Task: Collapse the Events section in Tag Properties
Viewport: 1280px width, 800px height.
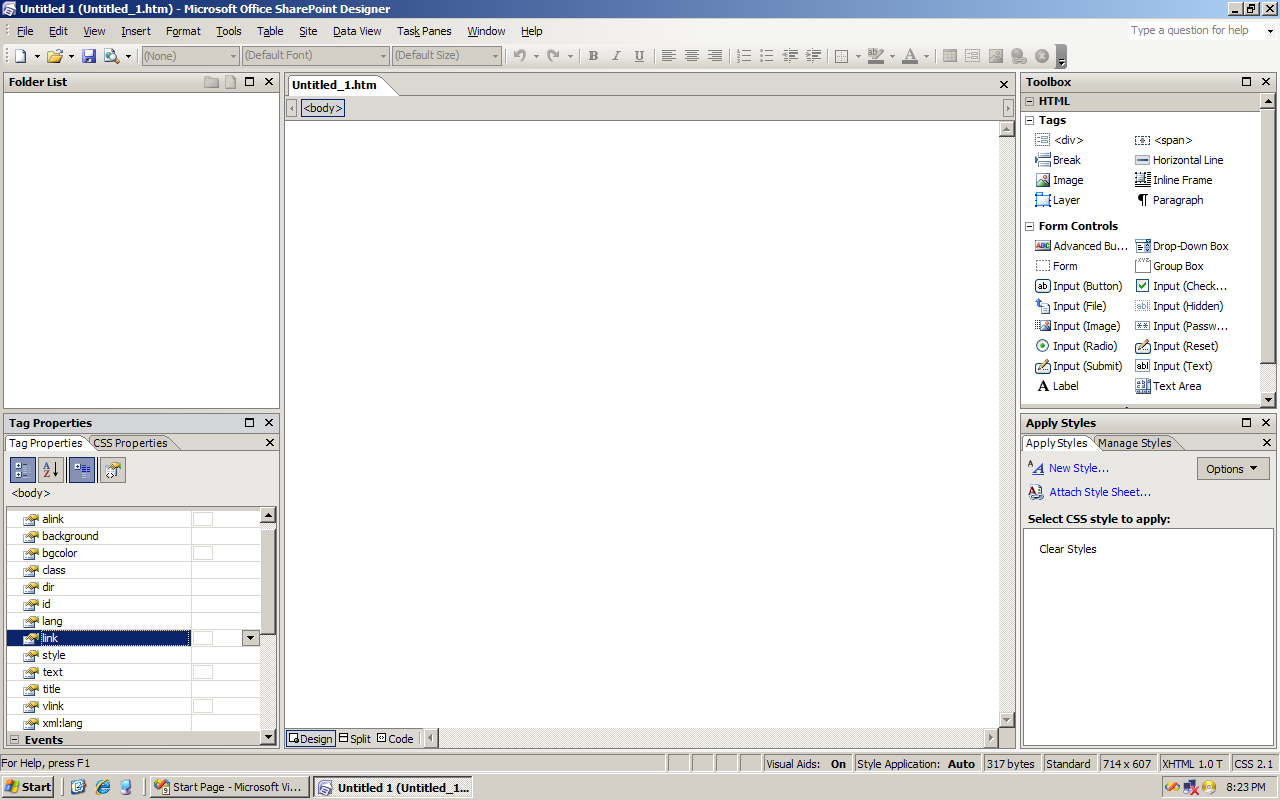Action: tap(15, 740)
